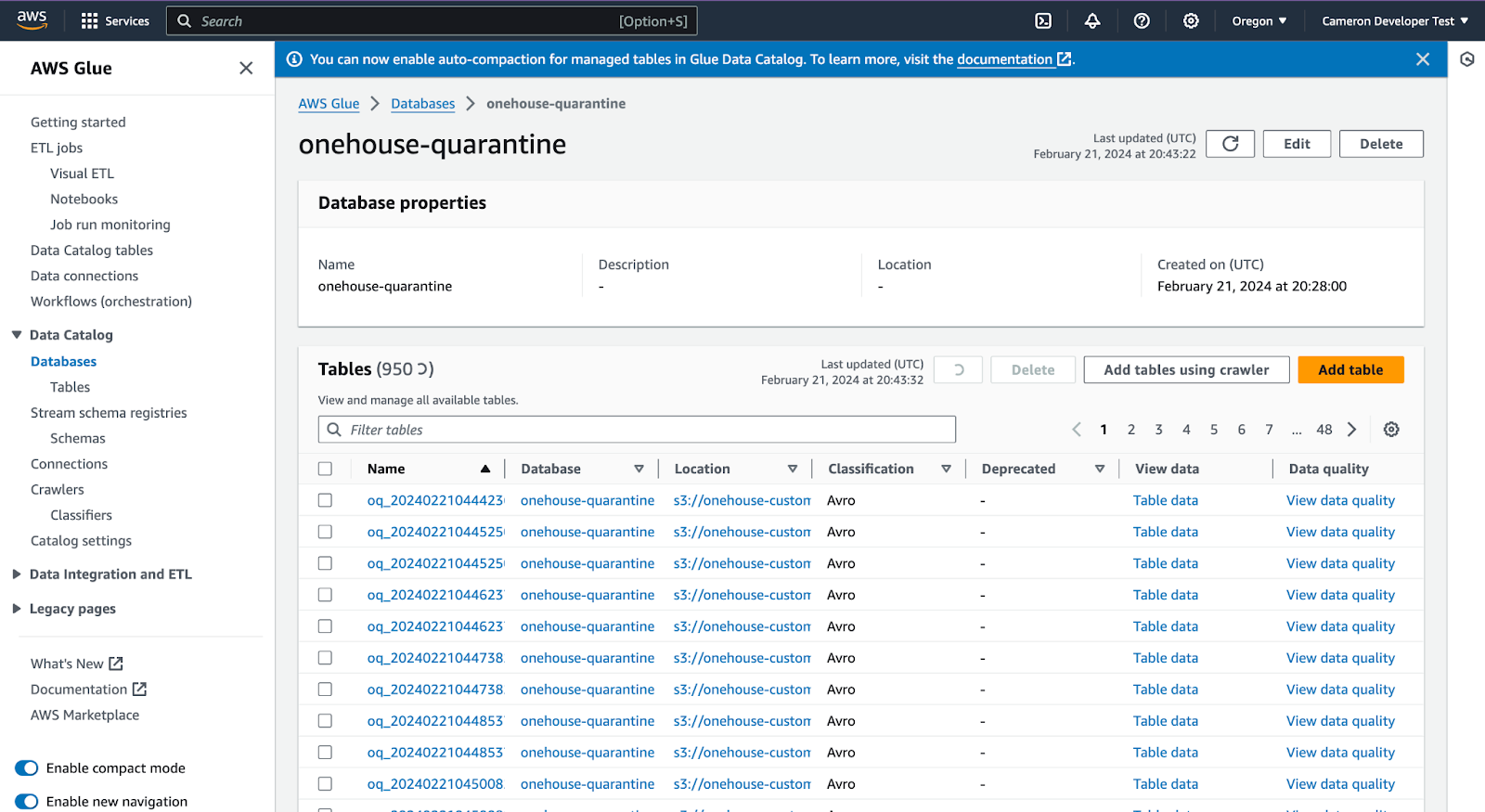
Task: Open Data Catalog tables menu item
Action: [92, 251]
